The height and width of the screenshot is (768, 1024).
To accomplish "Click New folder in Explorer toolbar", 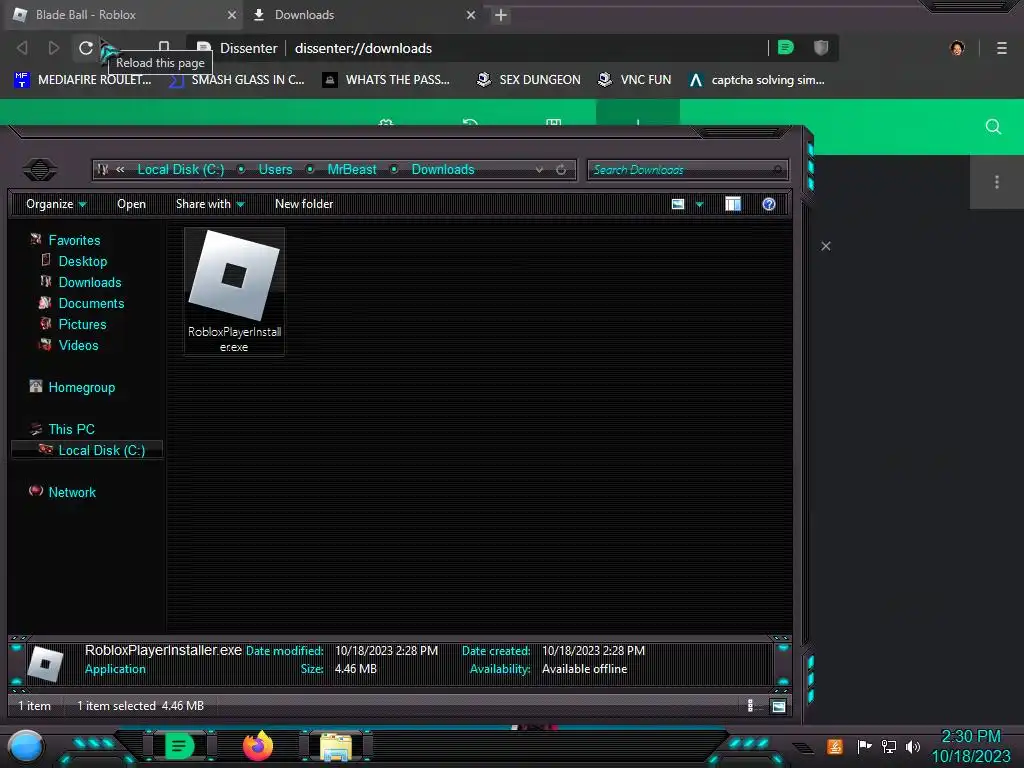I will pyautogui.click(x=304, y=204).
